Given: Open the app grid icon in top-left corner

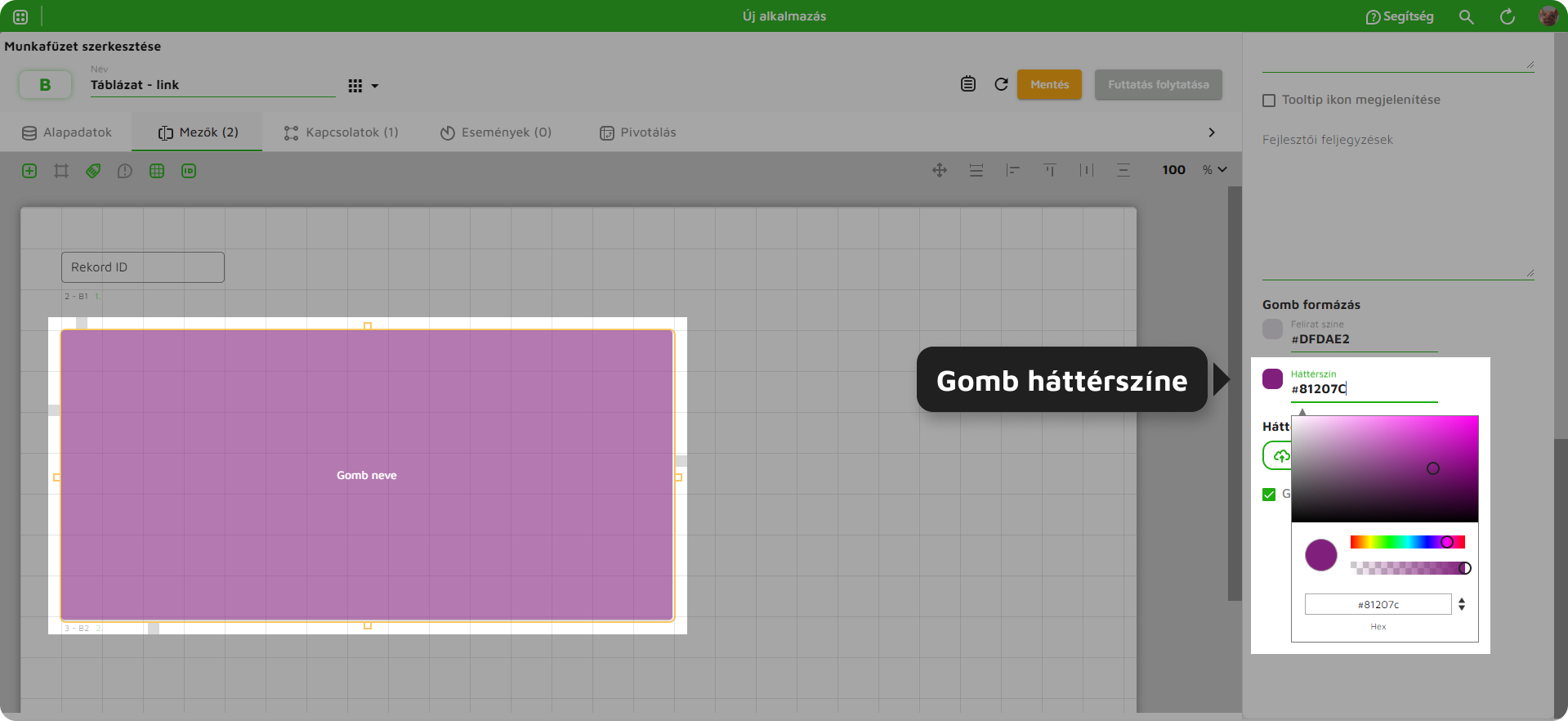Looking at the screenshot, I should click(20, 16).
